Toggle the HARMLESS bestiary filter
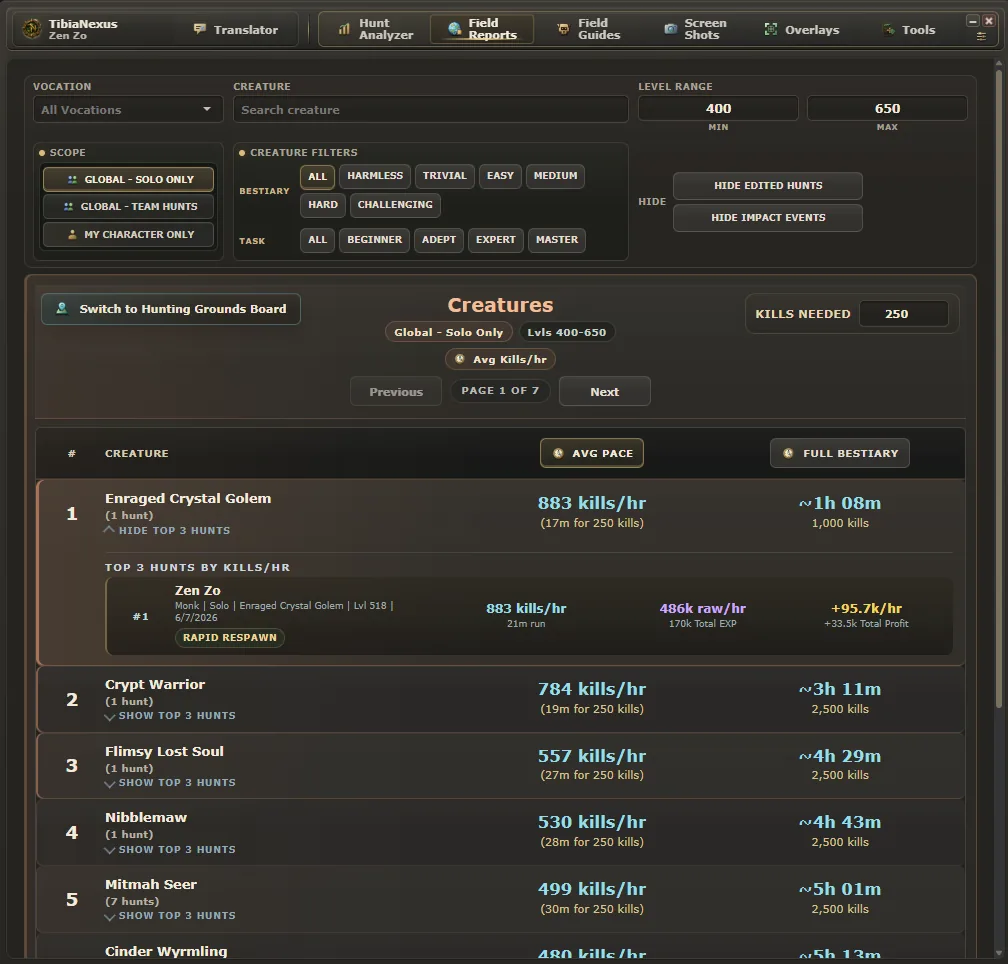 (375, 176)
